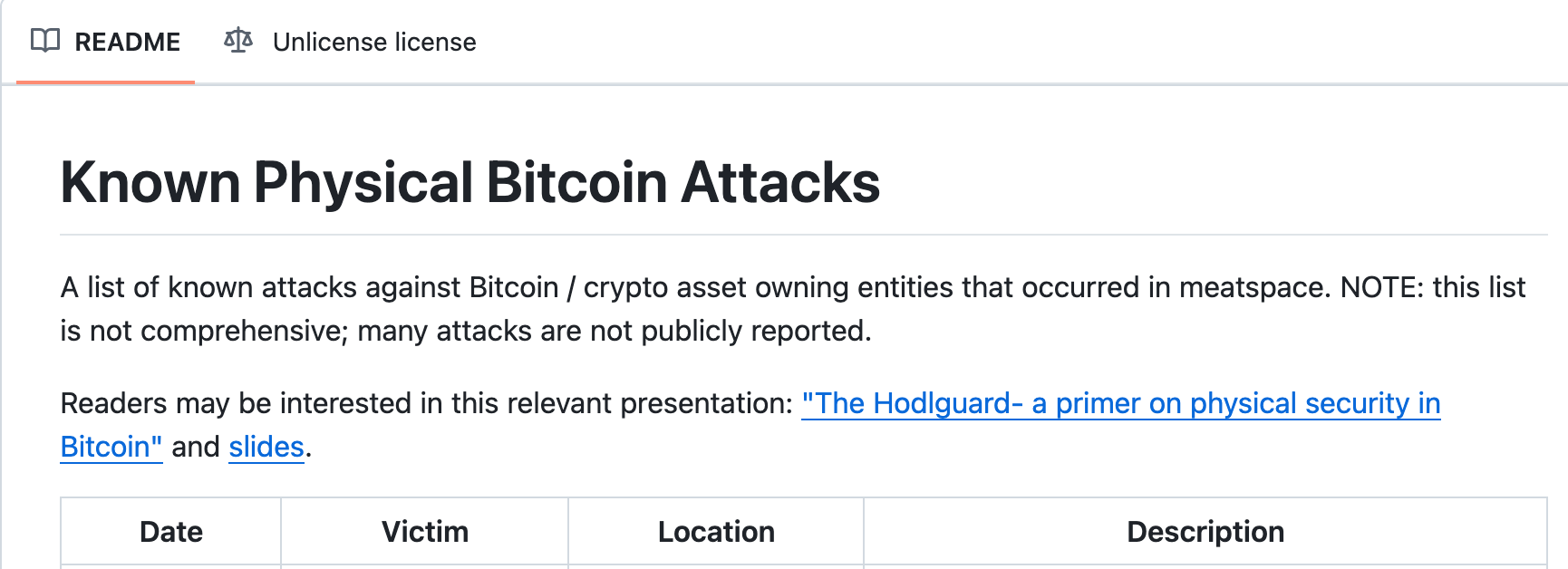The height and width of the screenshot is (569, 1568).
Task: Select the Description column header
Action: pos(1205,532)
